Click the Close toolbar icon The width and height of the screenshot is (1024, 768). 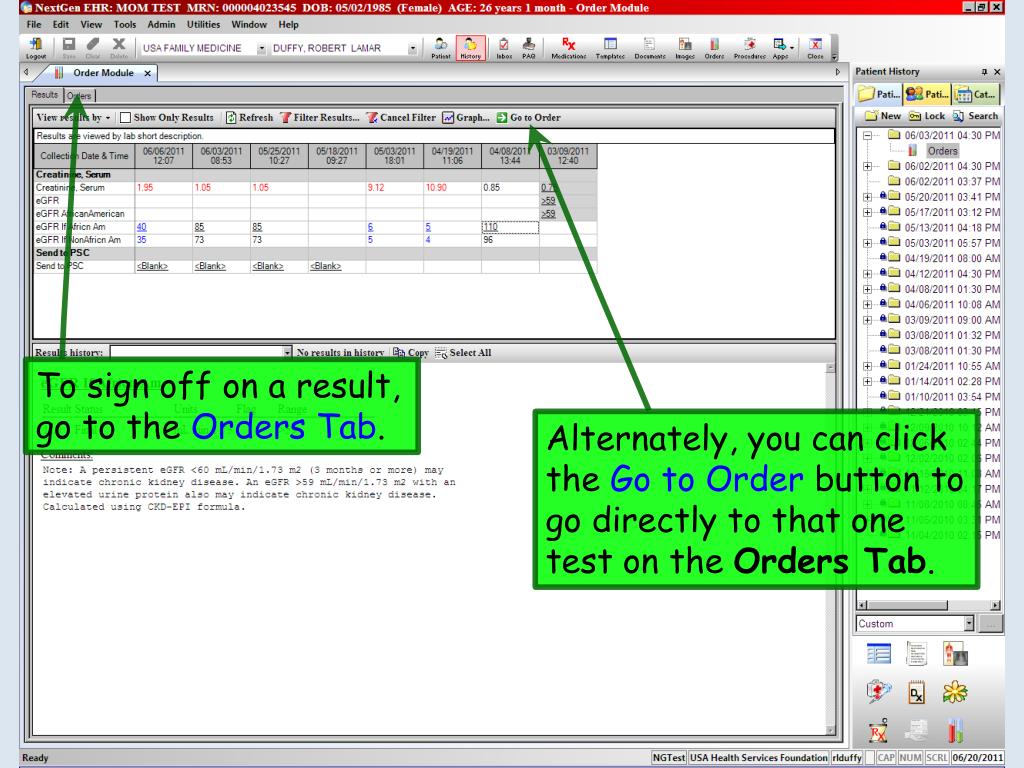coord(815,48)
